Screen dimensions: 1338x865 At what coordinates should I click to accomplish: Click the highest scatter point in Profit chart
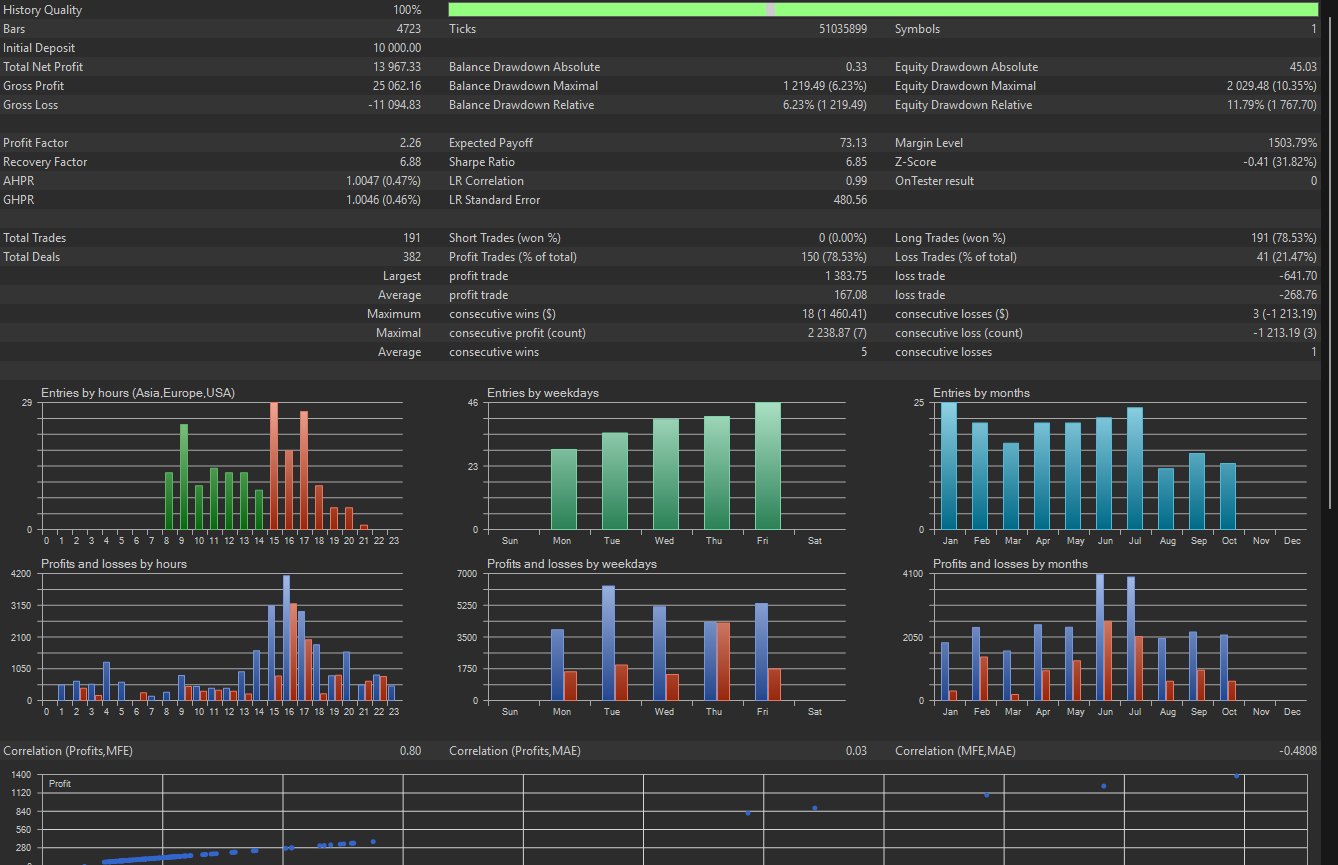[1236, 775]
